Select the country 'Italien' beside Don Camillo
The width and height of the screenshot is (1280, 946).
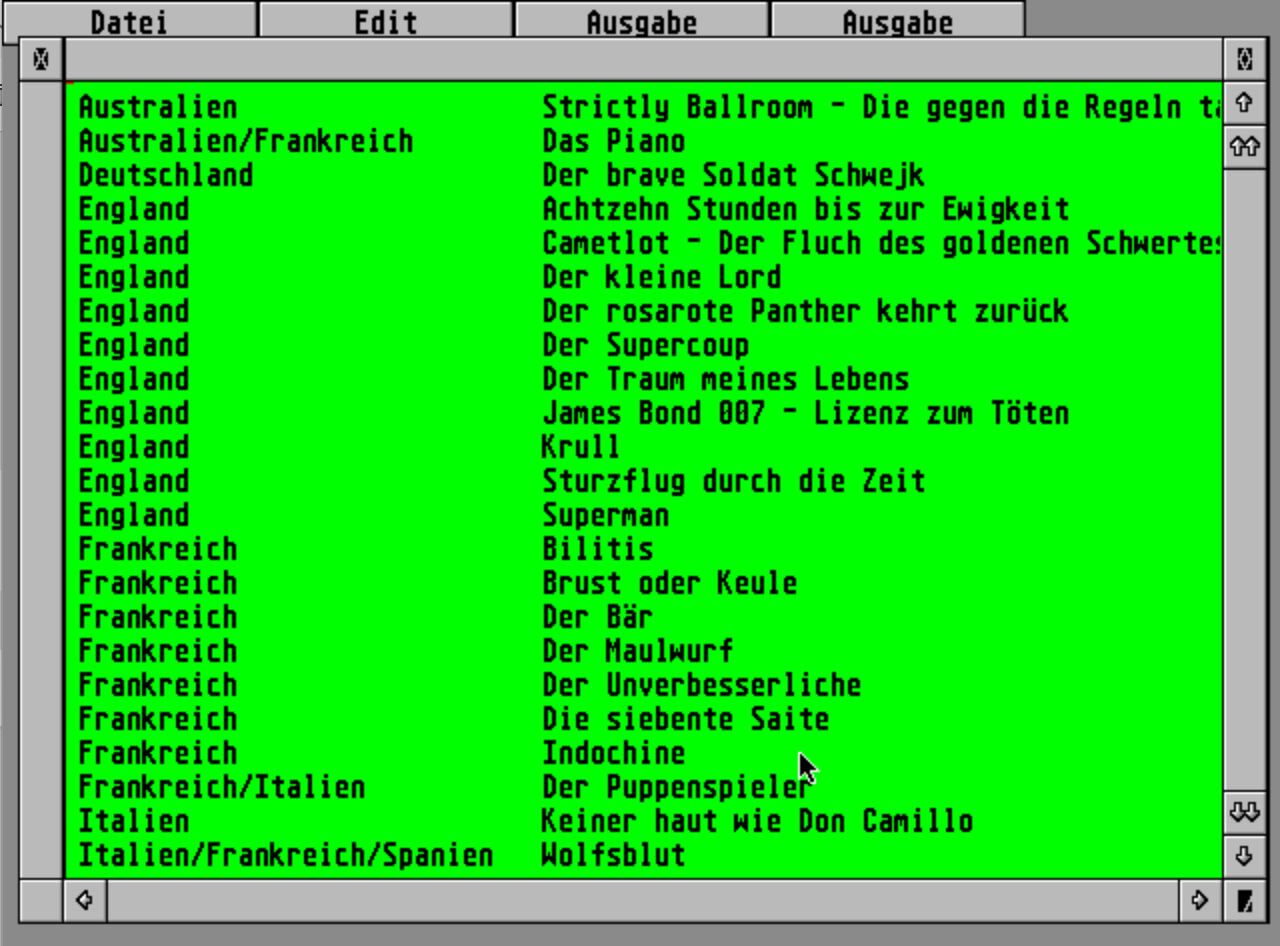134,821
